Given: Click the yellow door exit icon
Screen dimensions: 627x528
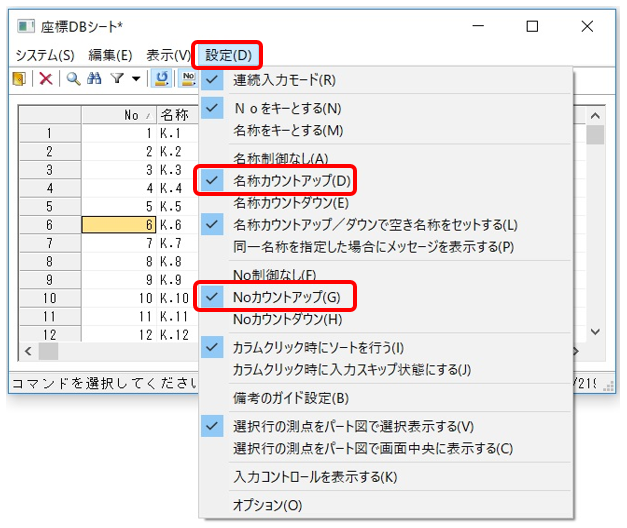Looking at the screenshot, I should point(19,78).
